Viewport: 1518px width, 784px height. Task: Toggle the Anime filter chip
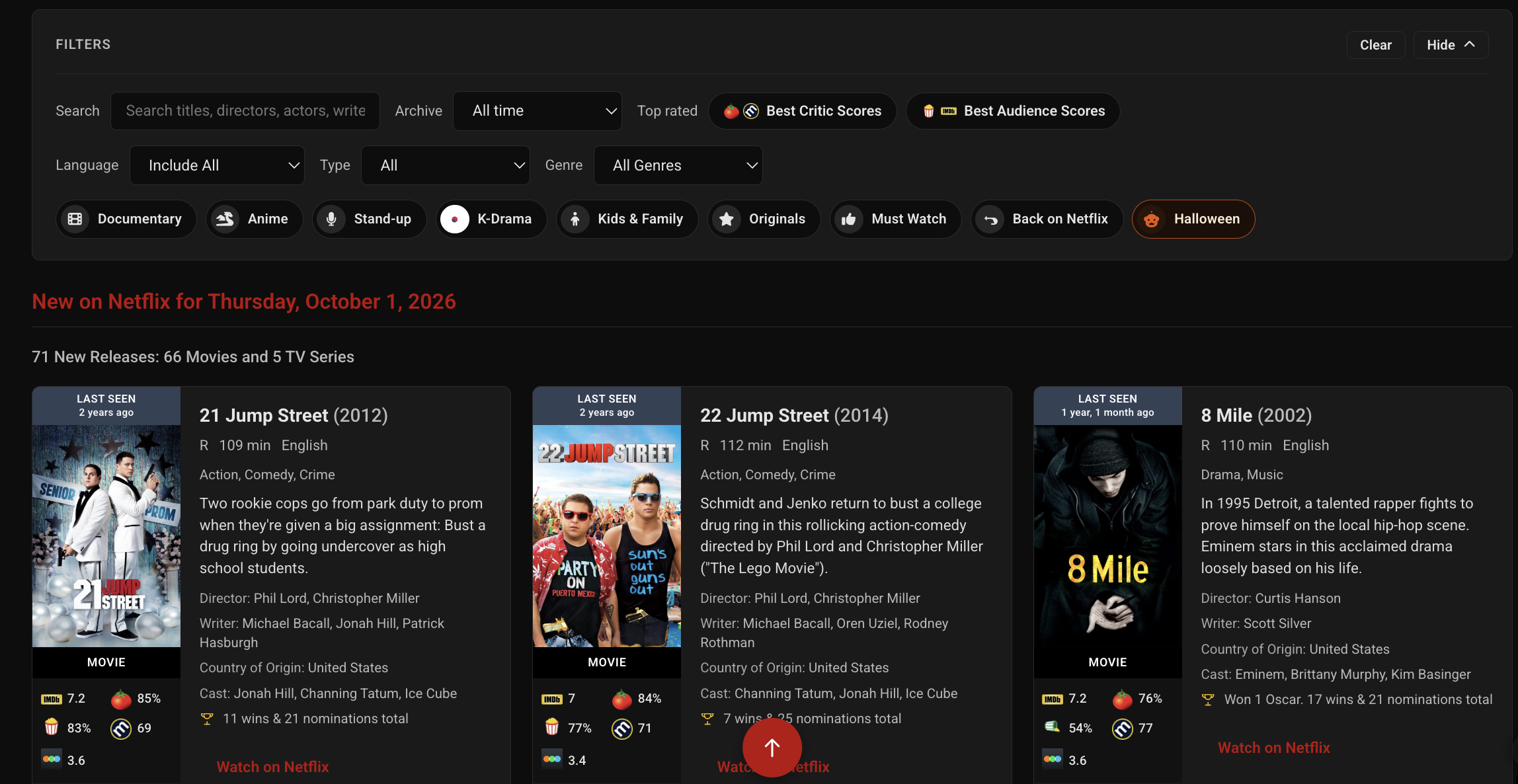255,219
